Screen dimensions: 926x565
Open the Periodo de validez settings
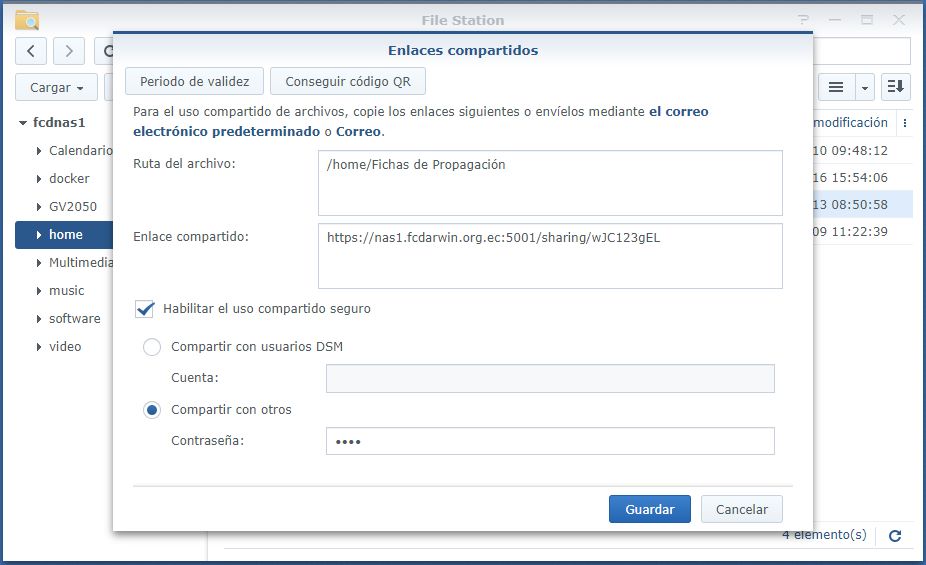(194, 82)
